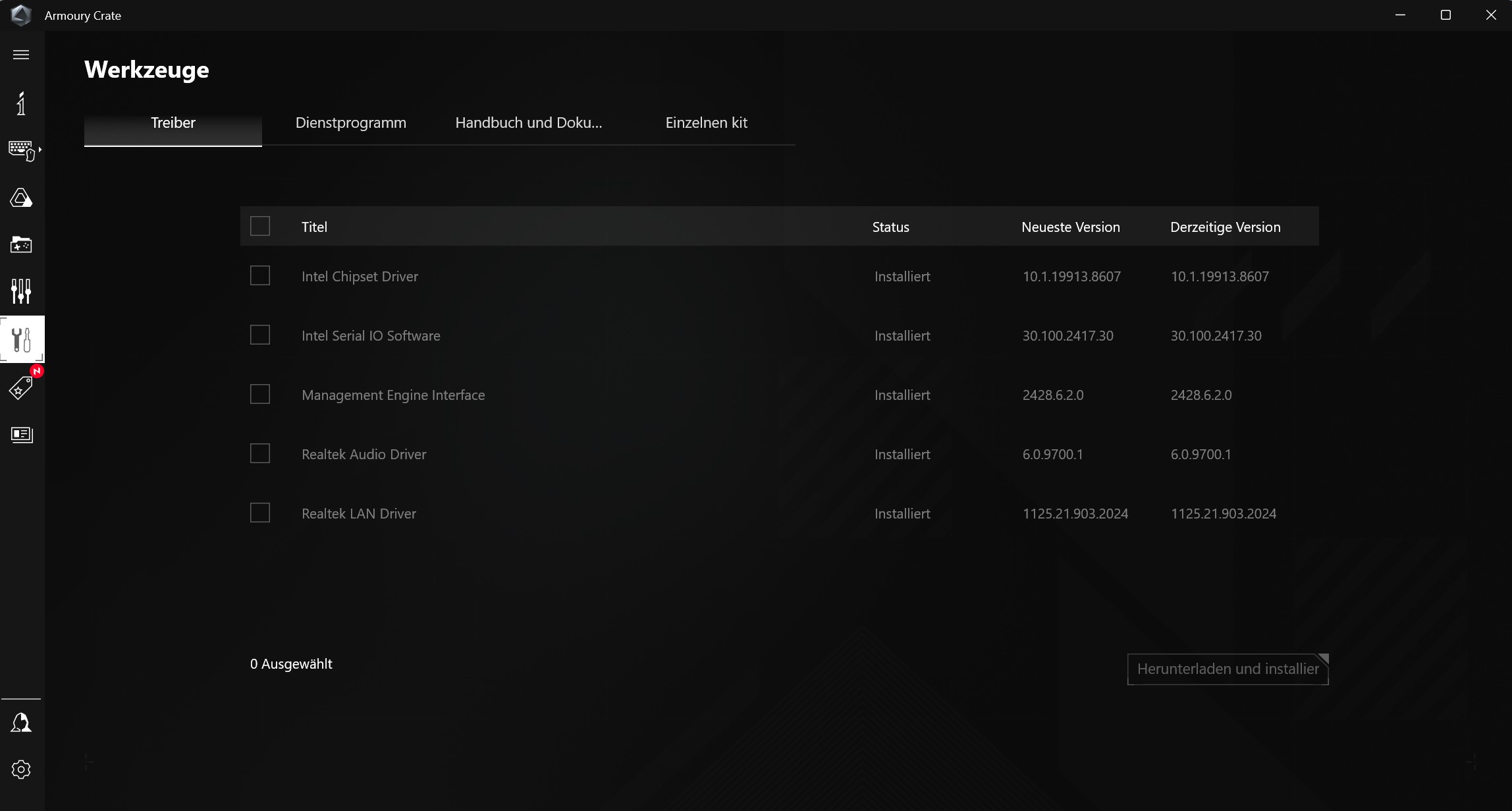The image size is (1512, 811).
Task: Check the Intel Chipset Driver checkbox
Action: point(260,275)
